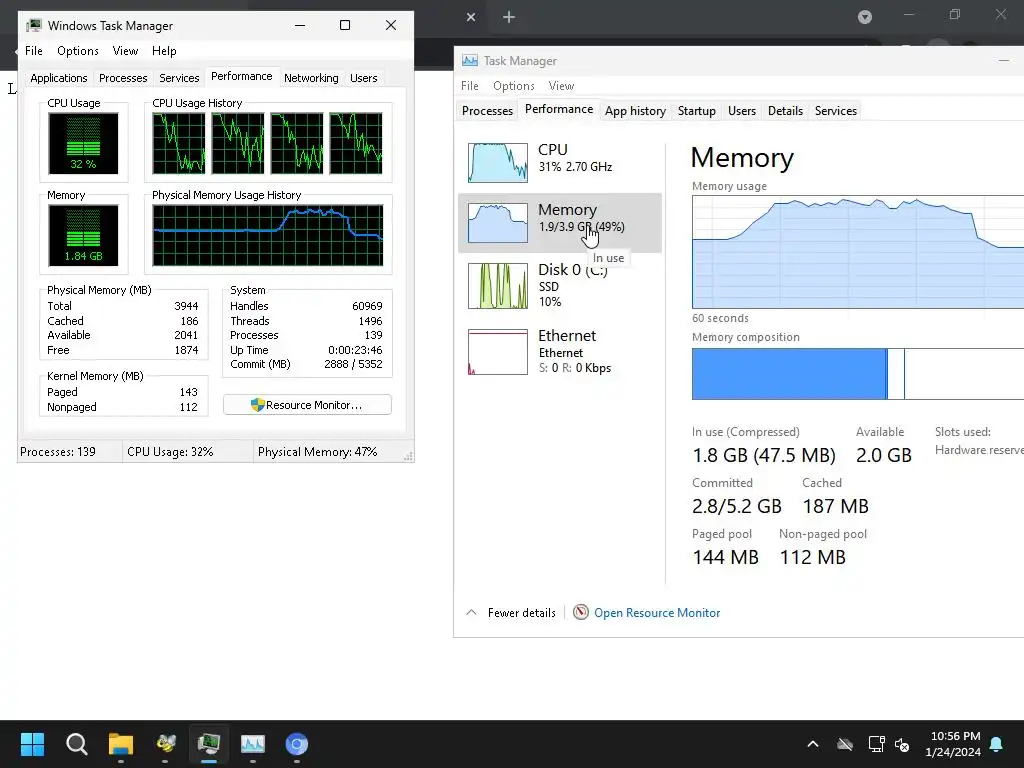Image resolution: width=1024 pixels, height=768 pixels.
Task: Select the CPU performance graph thumbnail
Action: click(x=498, y=163)
